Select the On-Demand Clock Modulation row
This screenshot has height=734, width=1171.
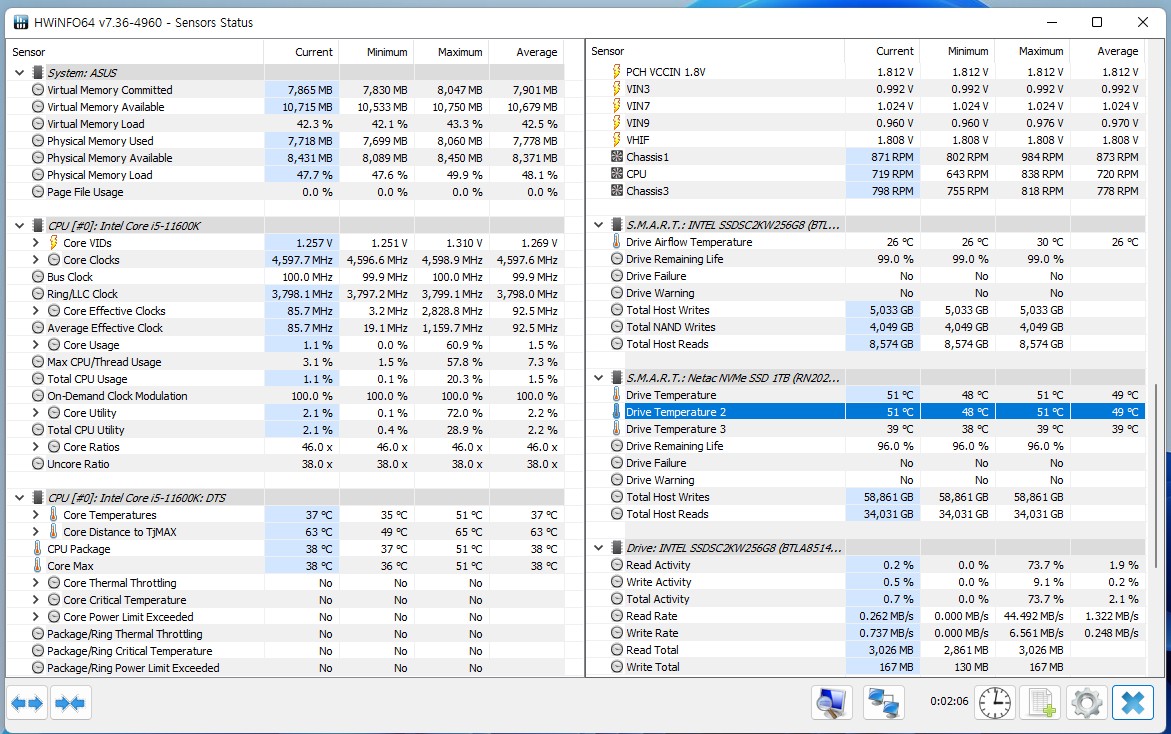pyautogui.click(x=285, y=396)
